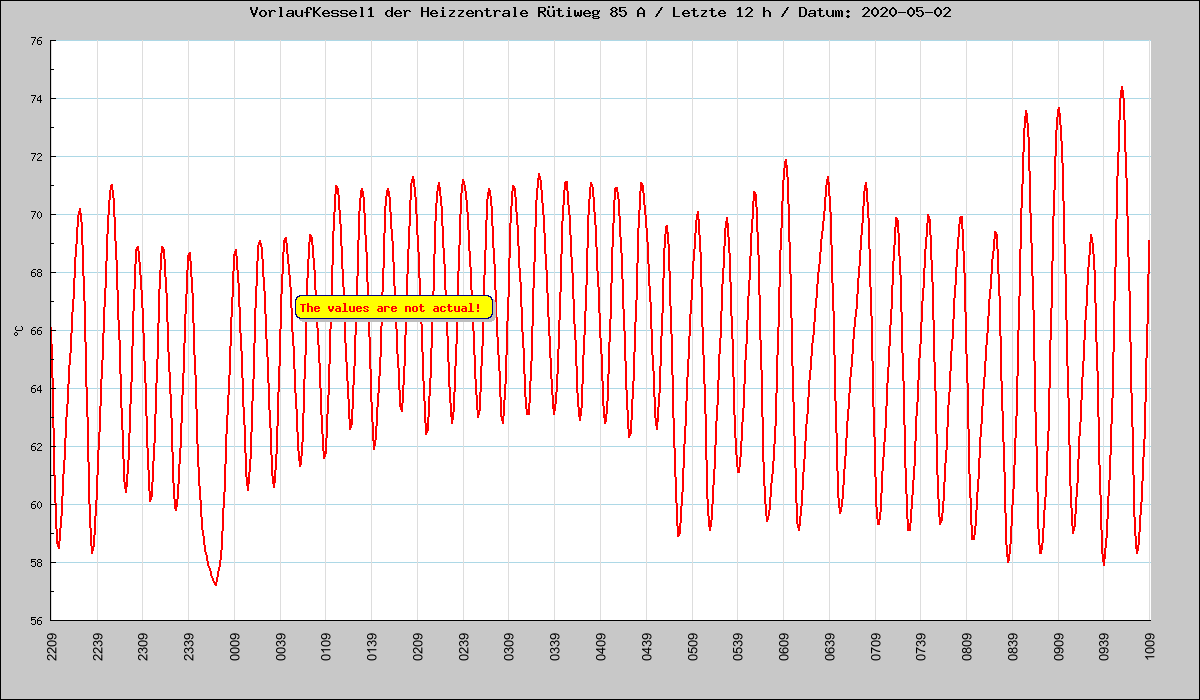Select the 76 tick label on the y-axis
Image resolution: width=1200 pixels, height=700 pixels.
coord(36,41)
